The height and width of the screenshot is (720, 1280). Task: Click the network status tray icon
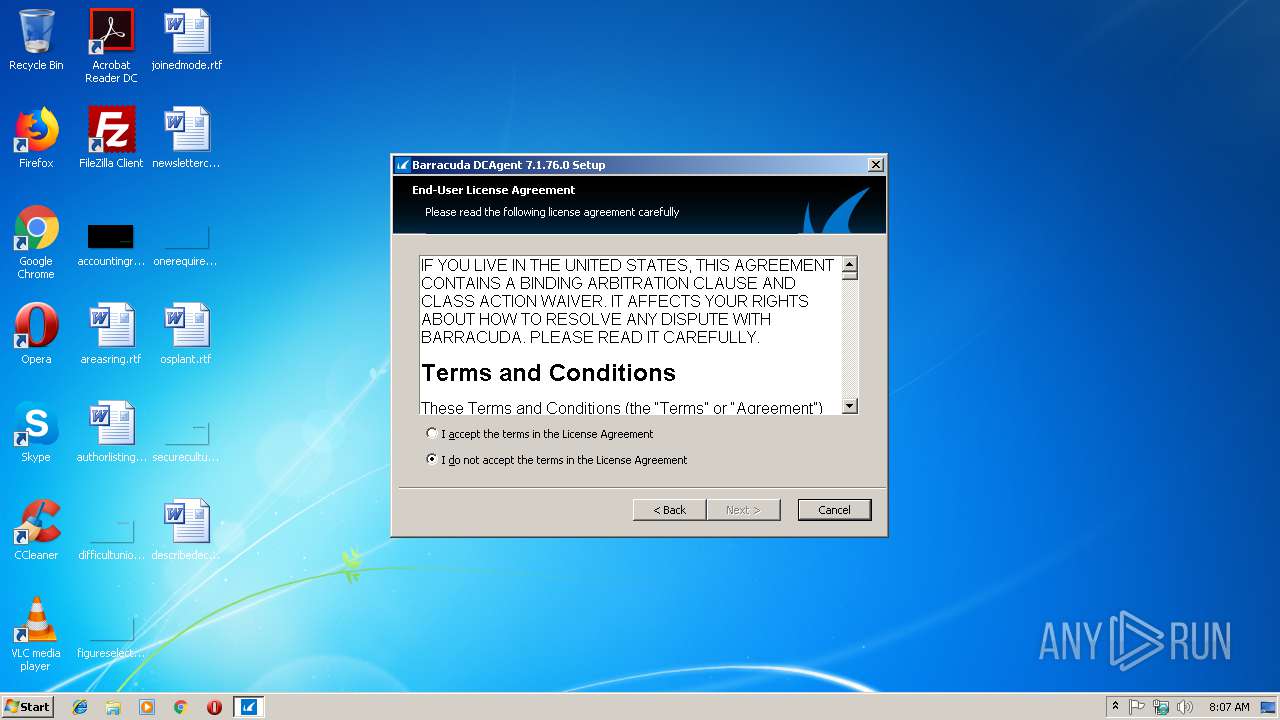1161,707
